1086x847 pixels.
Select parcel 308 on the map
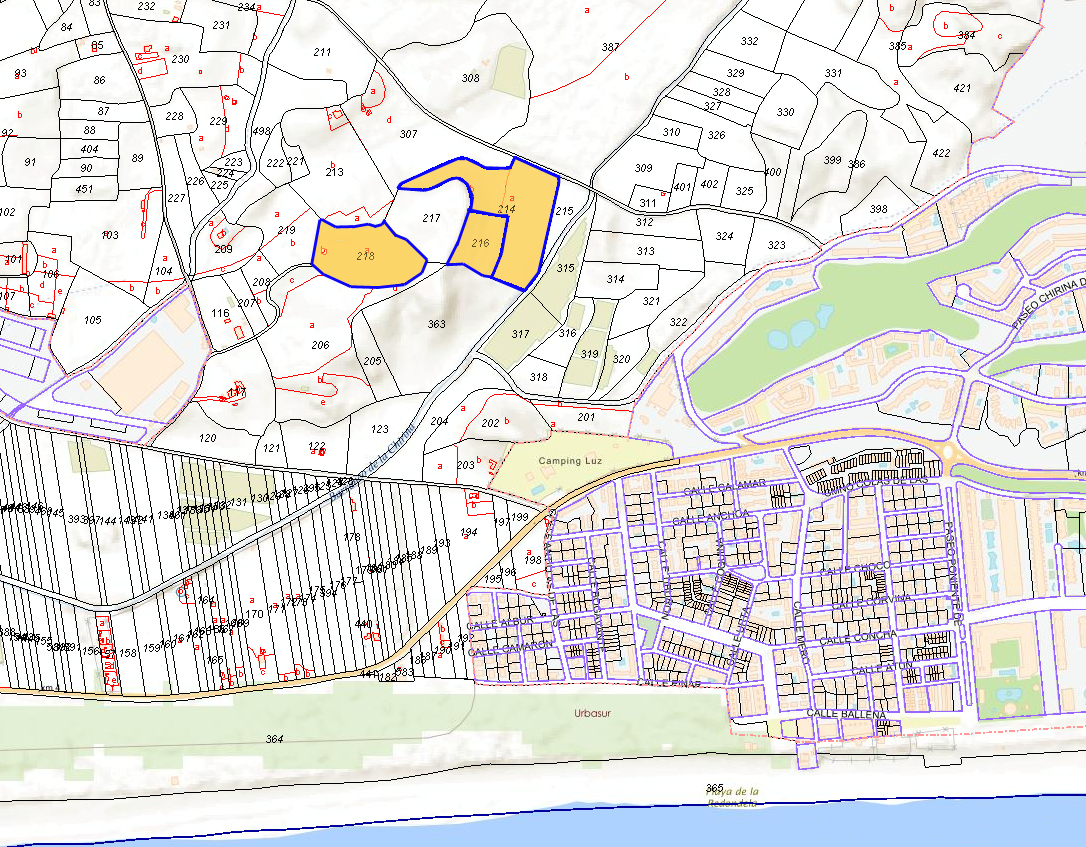tap(470, 78)
